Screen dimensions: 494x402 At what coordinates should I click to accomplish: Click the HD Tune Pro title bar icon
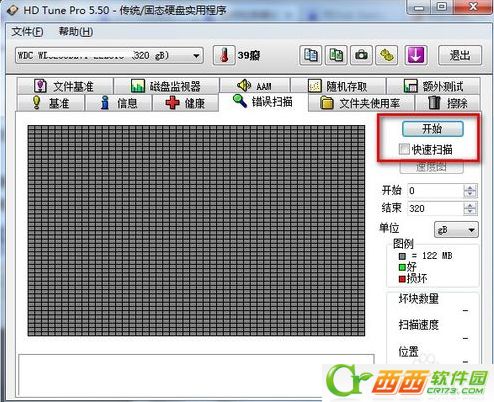(x=13, y=10)
